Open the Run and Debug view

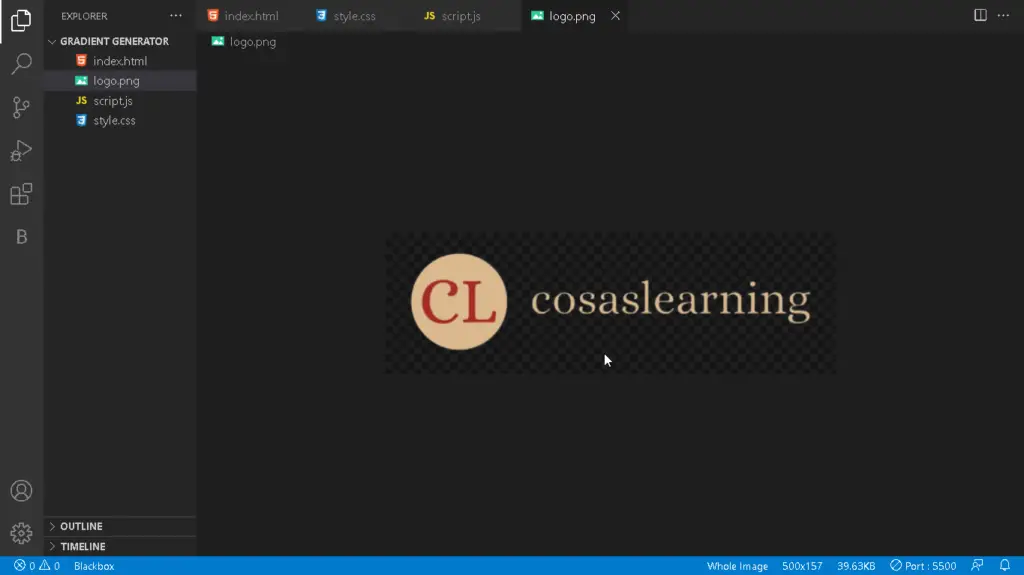(x=21, y=151)
